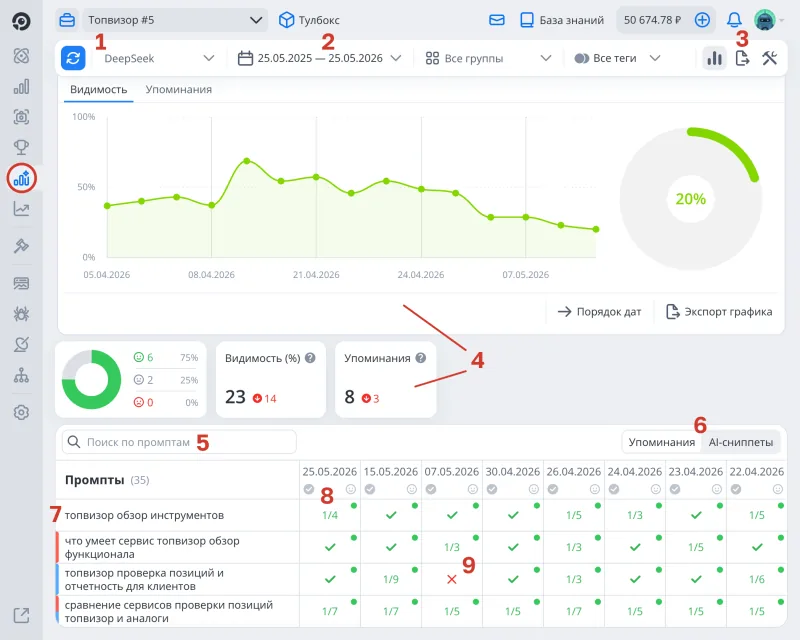Open the gavel auction icon in sidebar
This screenshot has width=800, height=640.
[x=21, y=245]
